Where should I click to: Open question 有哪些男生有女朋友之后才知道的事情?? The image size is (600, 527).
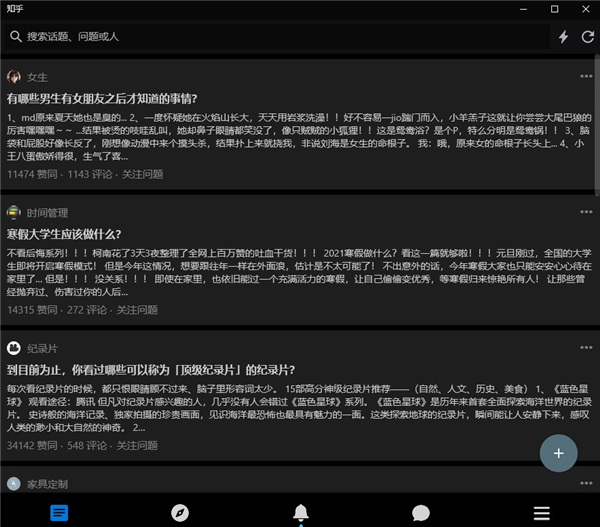tap(102, 99)
